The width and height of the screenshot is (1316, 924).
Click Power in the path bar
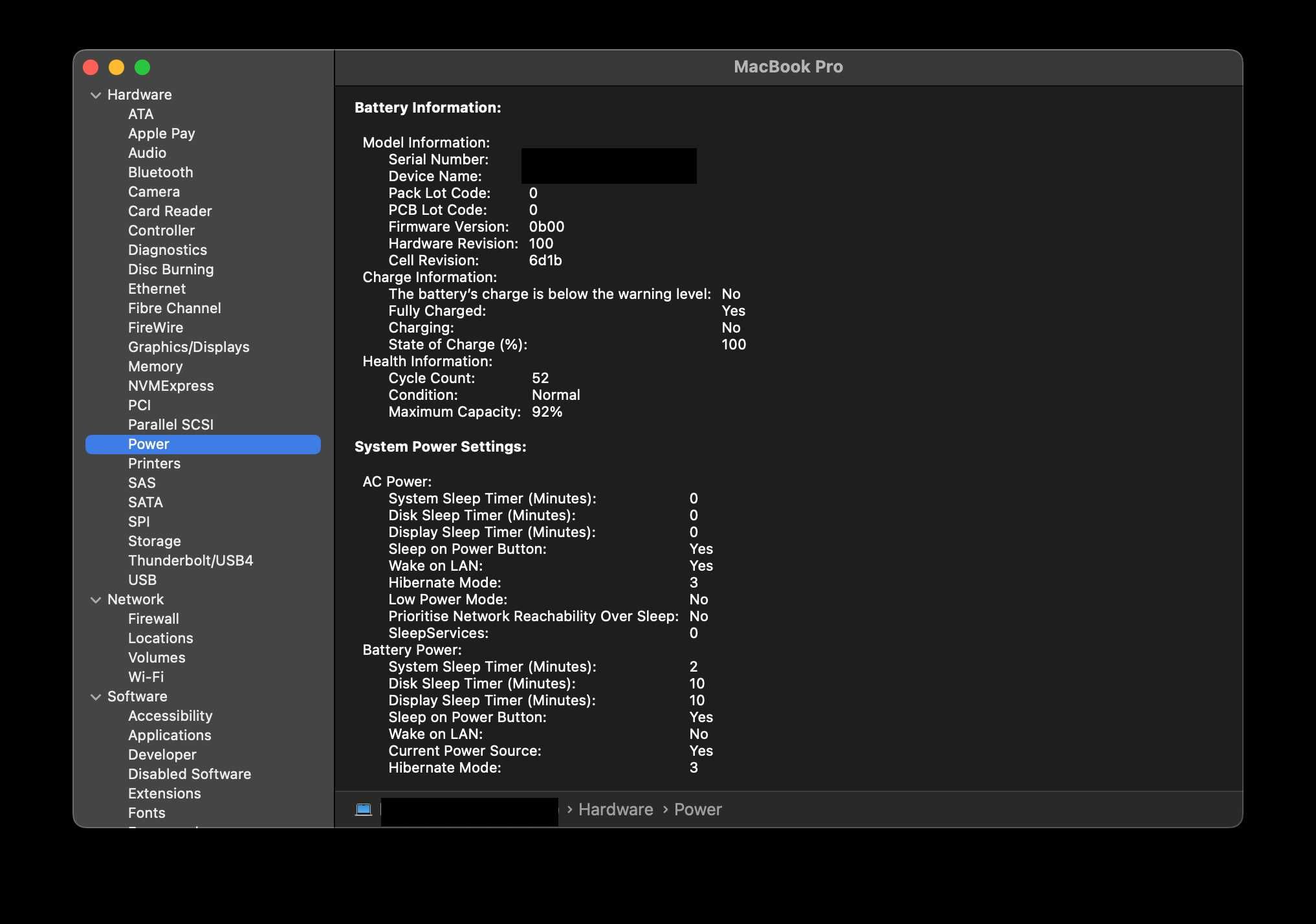698,809
